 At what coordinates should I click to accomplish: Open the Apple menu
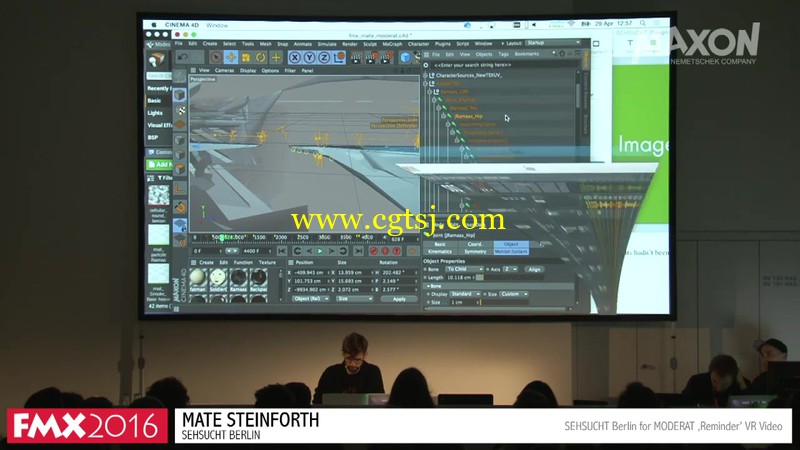pyautogui.click(x=154, y=24)
